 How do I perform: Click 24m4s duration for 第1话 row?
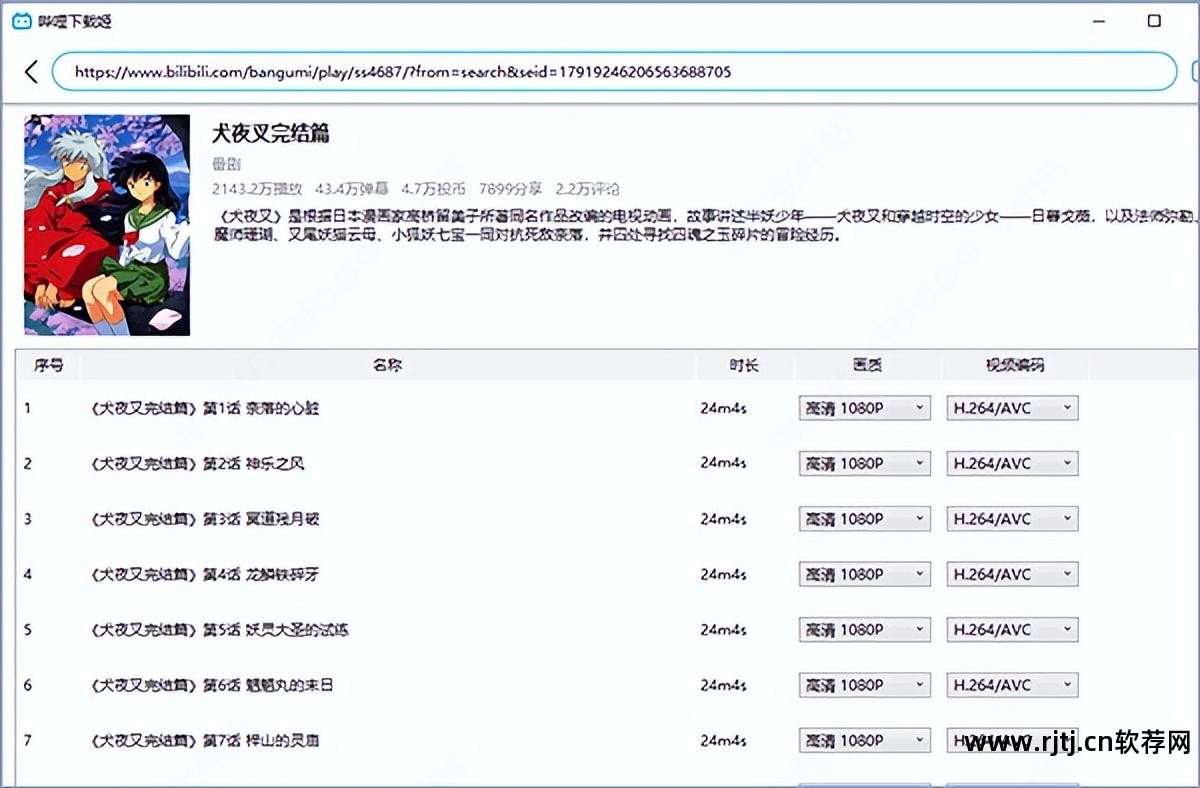click(723, 408)
